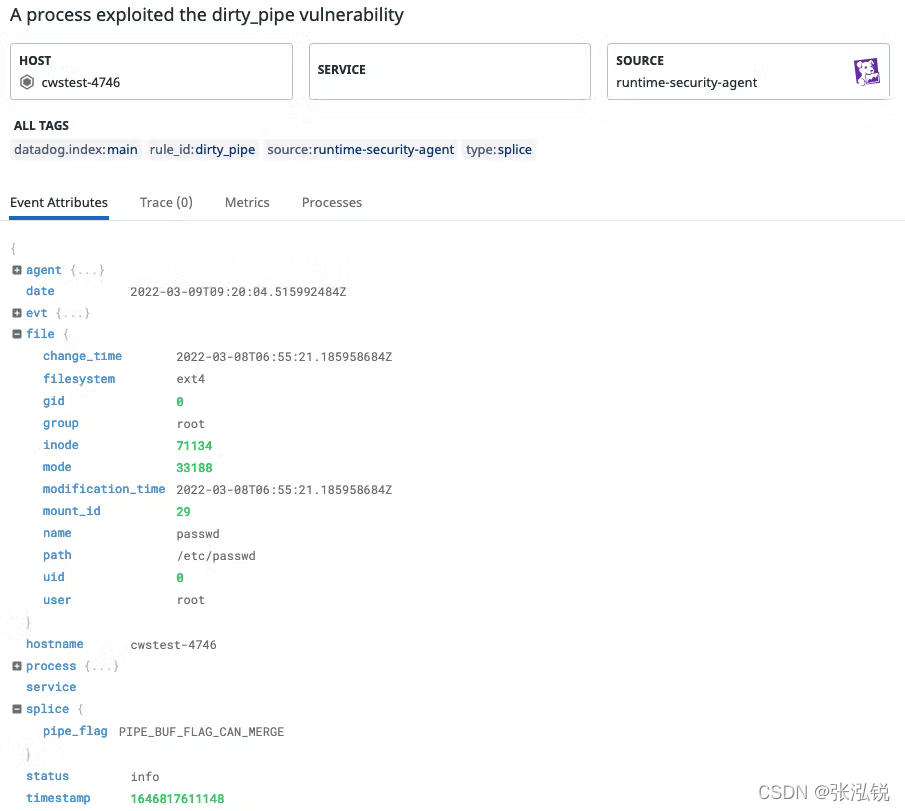
Task: Click the hostname value cwstest-4746
Action: 173,644
